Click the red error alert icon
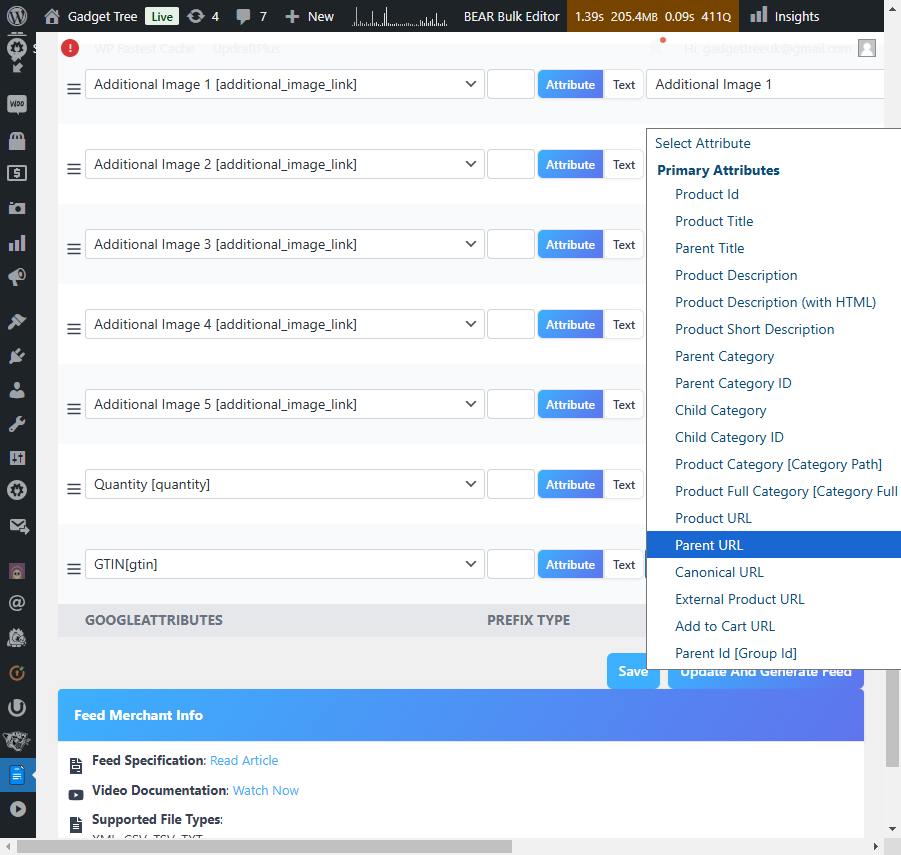 click(x=70, y=48)
